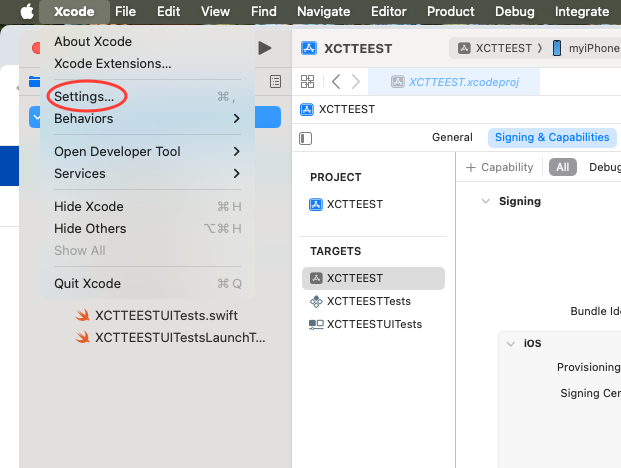Switch to Signing & Capabilities tab

pyautogui.click(x=552, y=137)
